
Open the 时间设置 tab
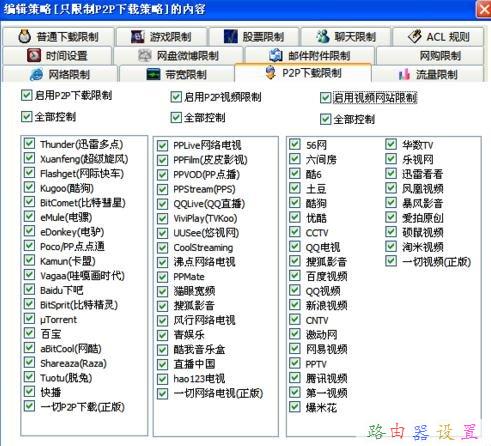pos(57,55)
